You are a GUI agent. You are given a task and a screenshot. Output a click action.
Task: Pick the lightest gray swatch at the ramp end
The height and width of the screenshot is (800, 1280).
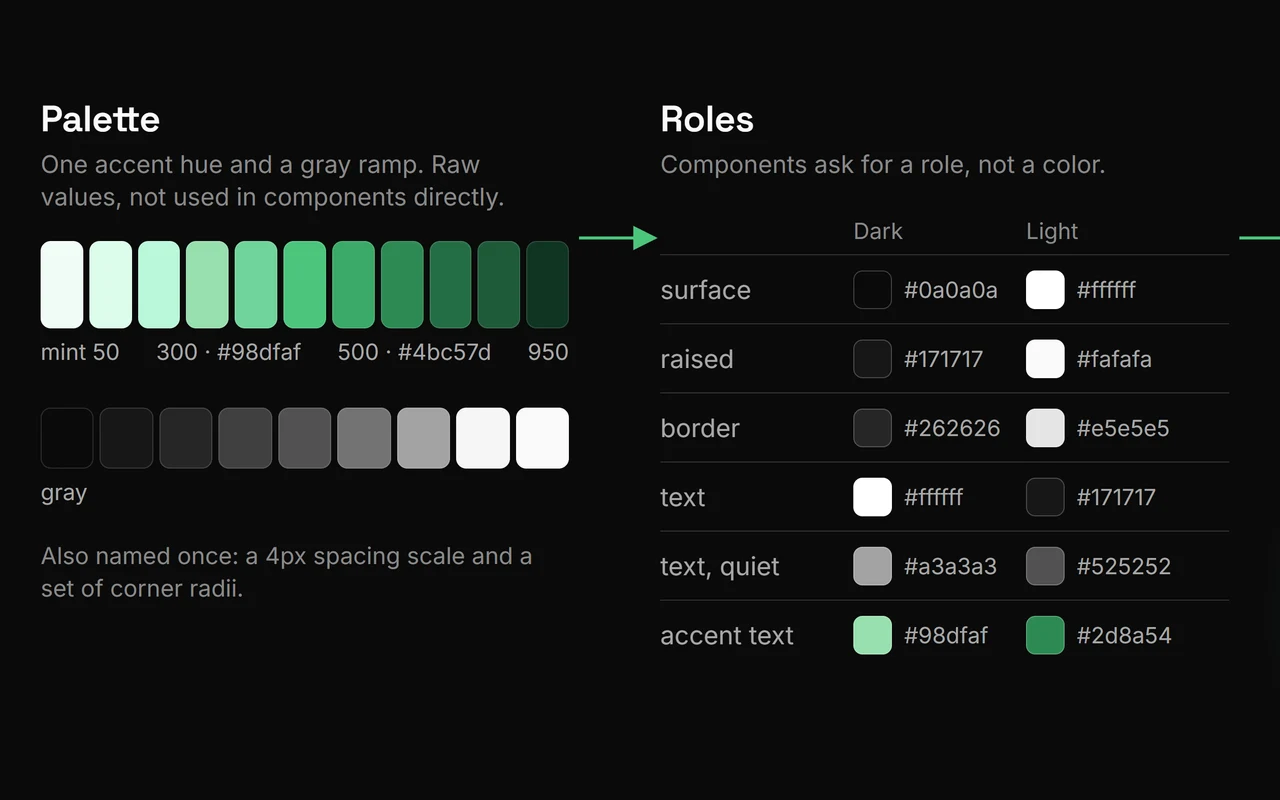pos(542,438)
